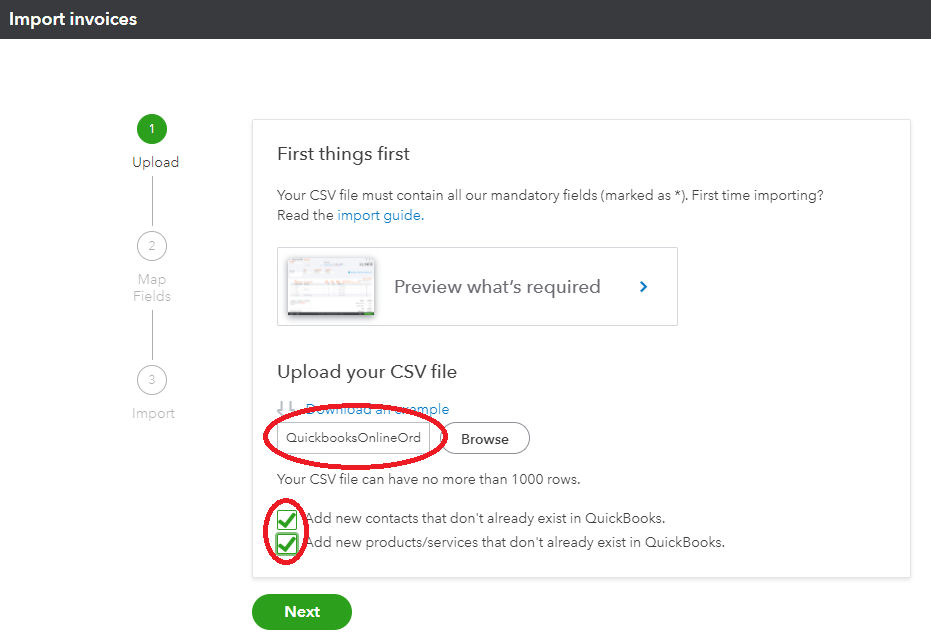Select the Upload step label
The height and width of the screenshot is (636, 931).
pos(156,162)
